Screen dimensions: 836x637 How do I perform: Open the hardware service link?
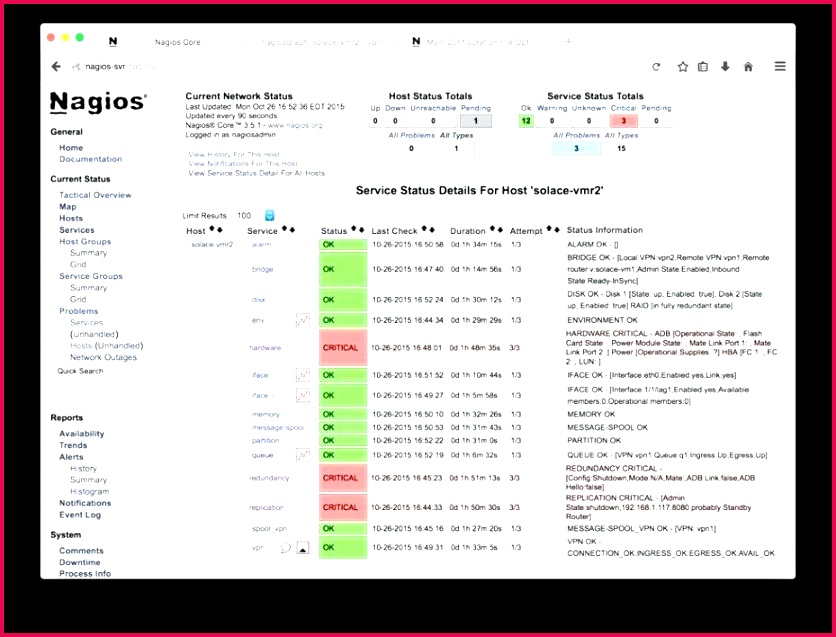point(264,348)
